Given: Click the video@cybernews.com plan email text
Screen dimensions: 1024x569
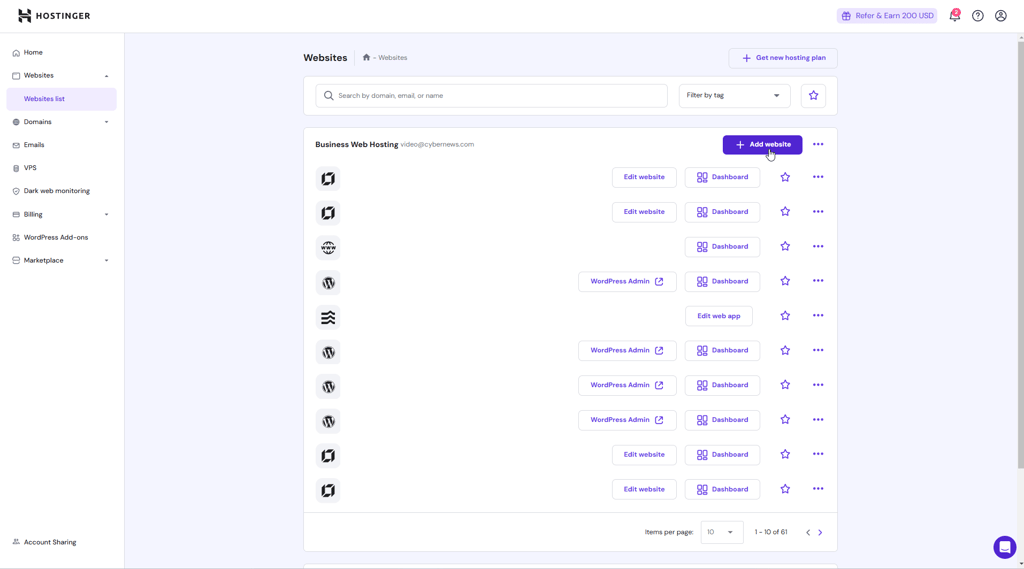Looking at the screenshot, I should (x=437, y=144).
